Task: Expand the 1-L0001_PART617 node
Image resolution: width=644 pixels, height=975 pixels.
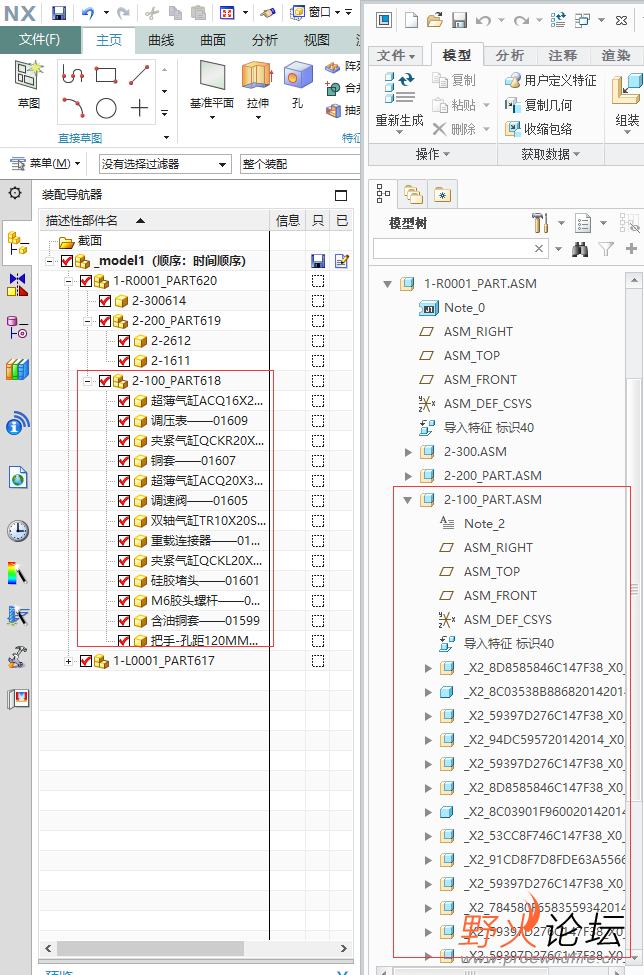Action: point(69,661)
